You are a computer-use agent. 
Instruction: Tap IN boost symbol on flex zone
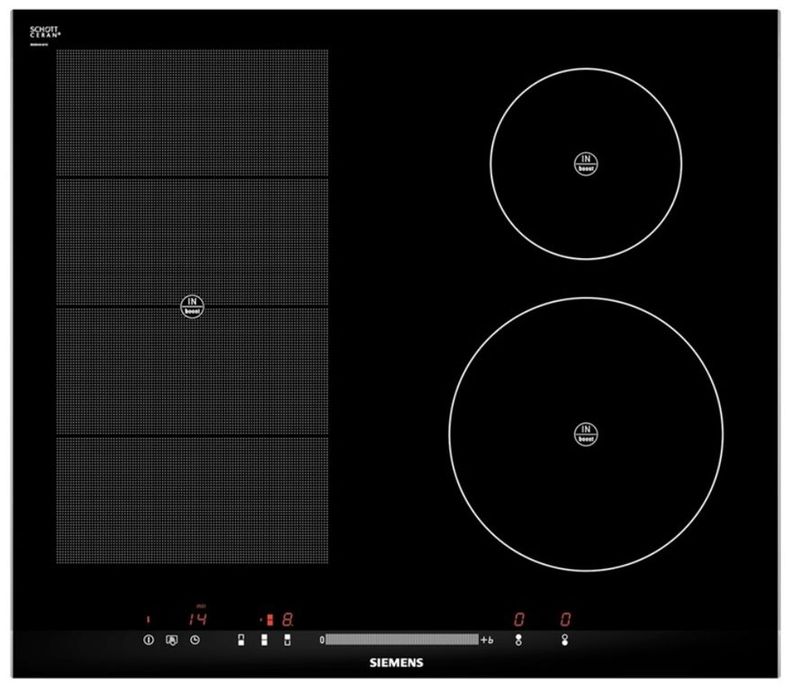191,306
